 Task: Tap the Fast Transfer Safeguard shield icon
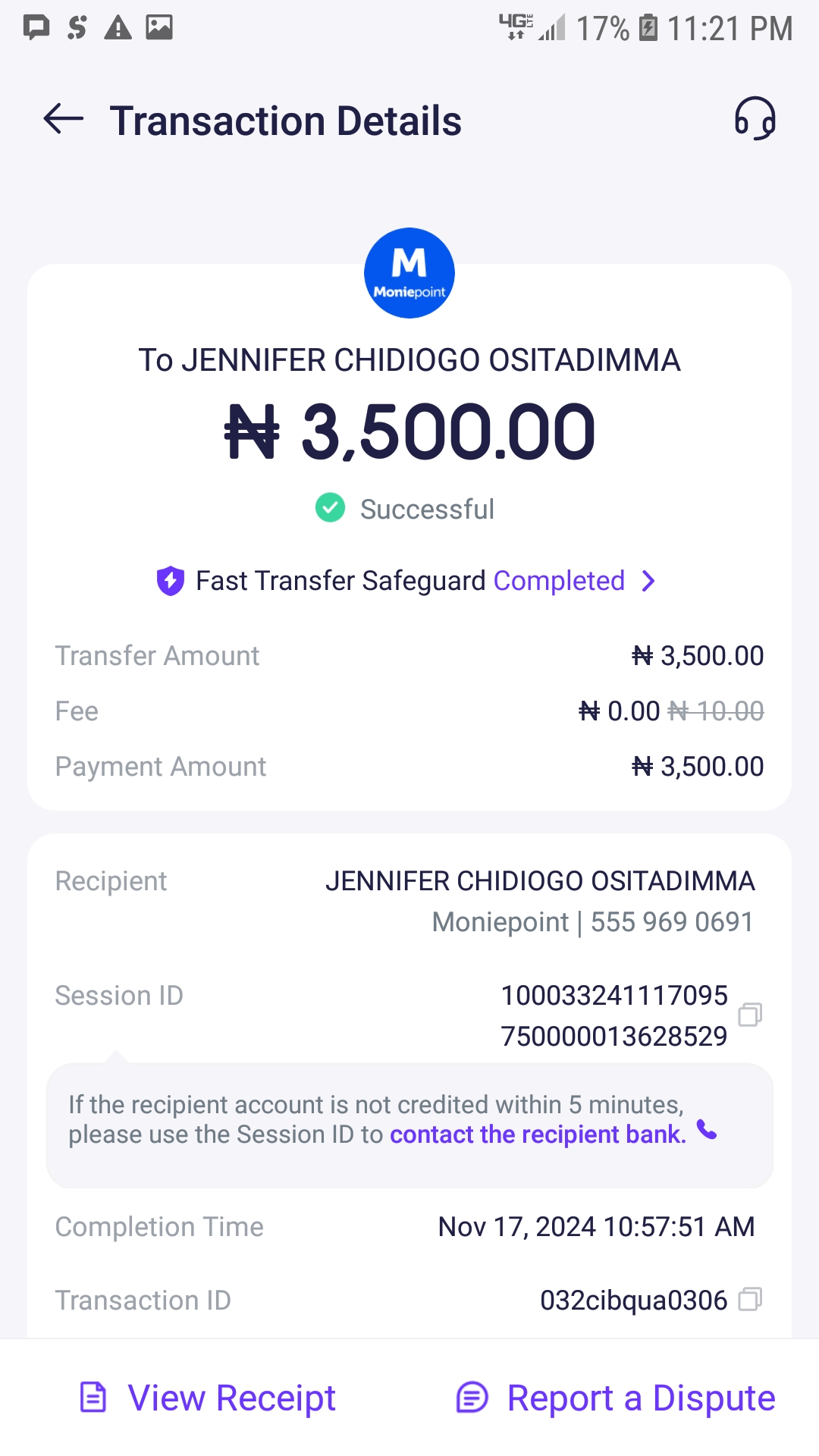click(x=171, y=581)
